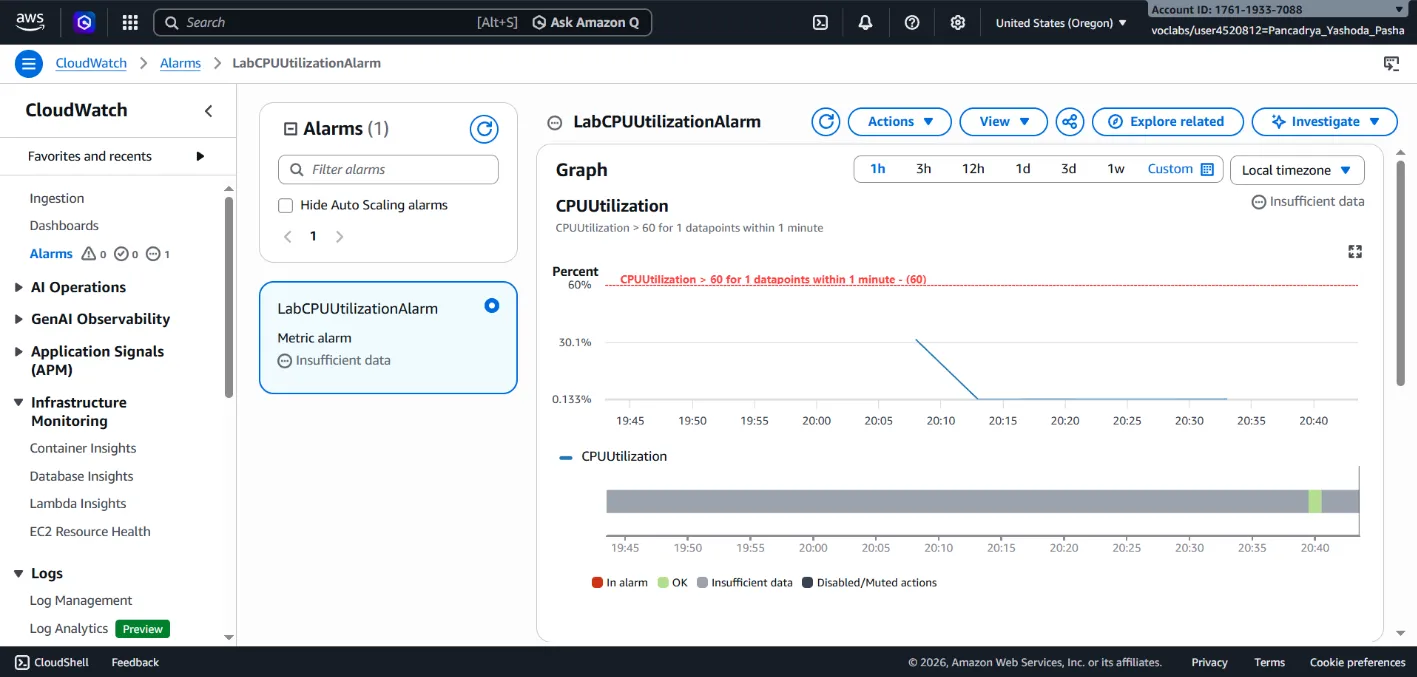Open the services grid menu icon
The height and width of the screenshot is (677, 1417).
click(130, 22)
